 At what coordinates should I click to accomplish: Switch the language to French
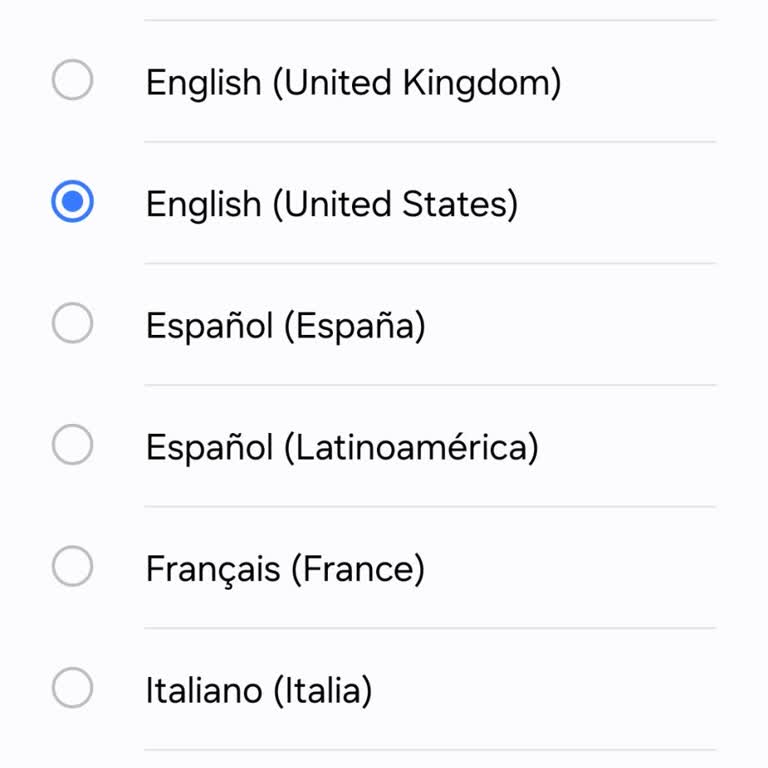coord(72,568)
